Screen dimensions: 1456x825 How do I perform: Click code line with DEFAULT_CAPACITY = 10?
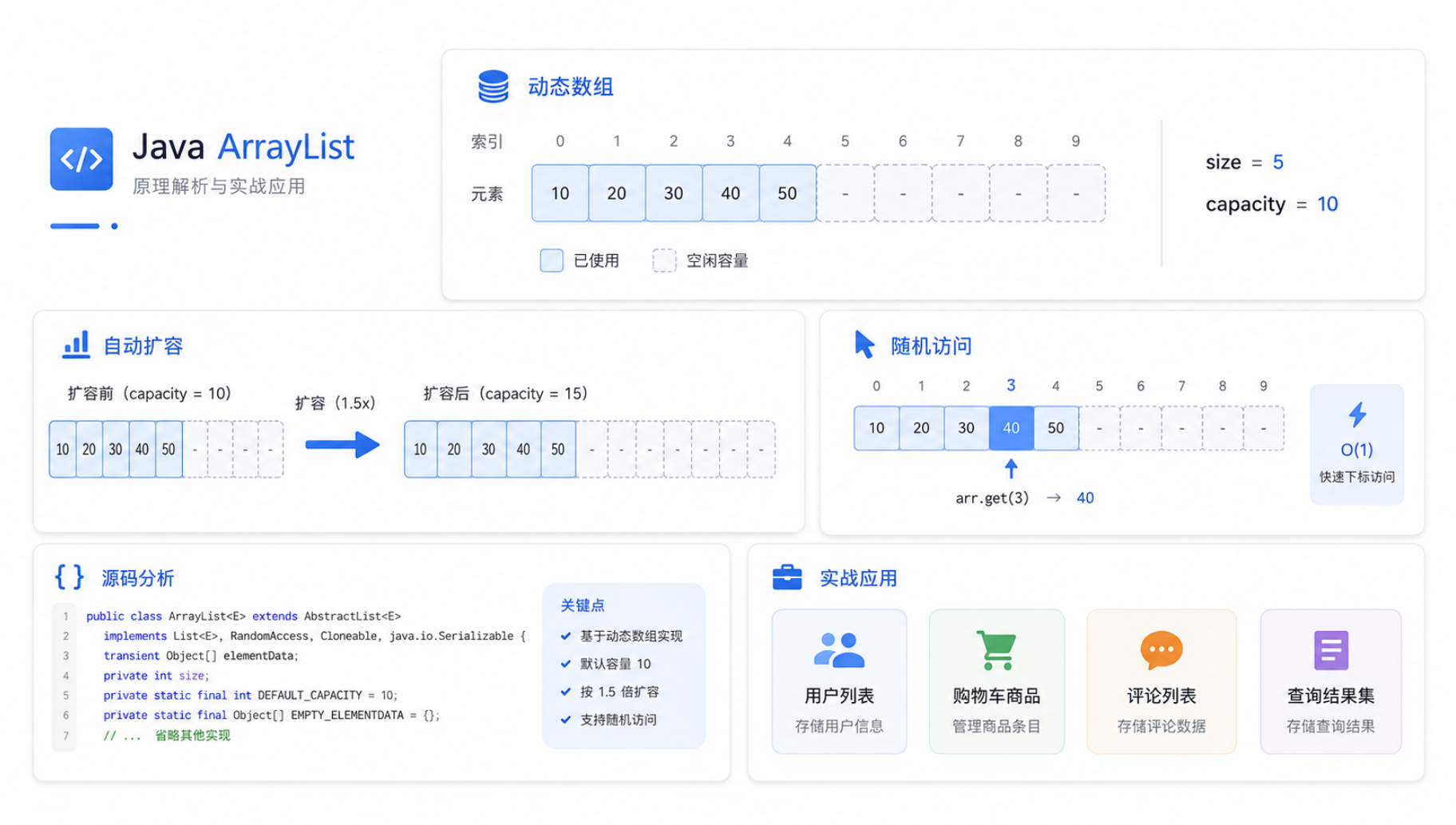pos(250,696)
